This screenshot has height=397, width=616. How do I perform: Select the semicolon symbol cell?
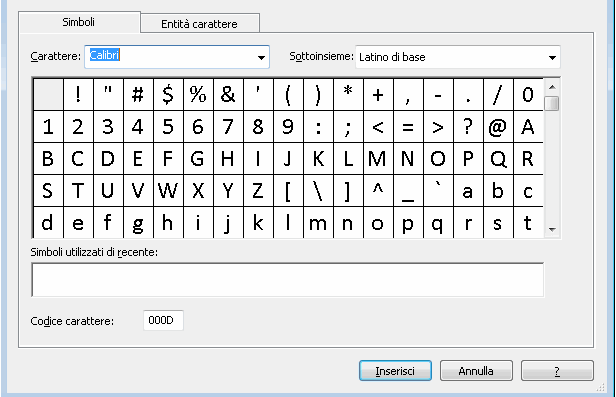point(348,127)
